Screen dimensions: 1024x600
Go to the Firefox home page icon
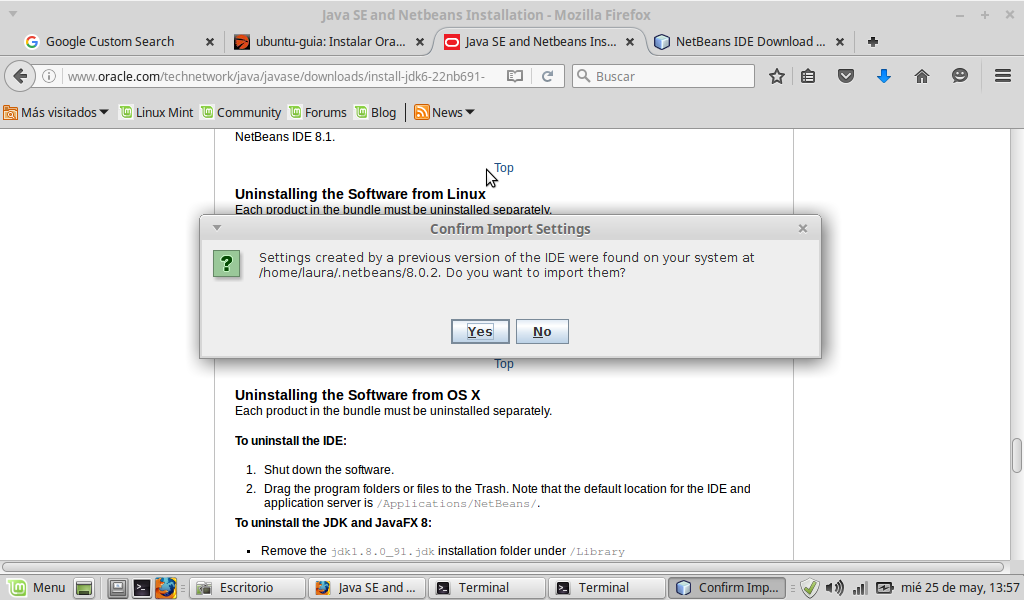(x=922, y=76)
